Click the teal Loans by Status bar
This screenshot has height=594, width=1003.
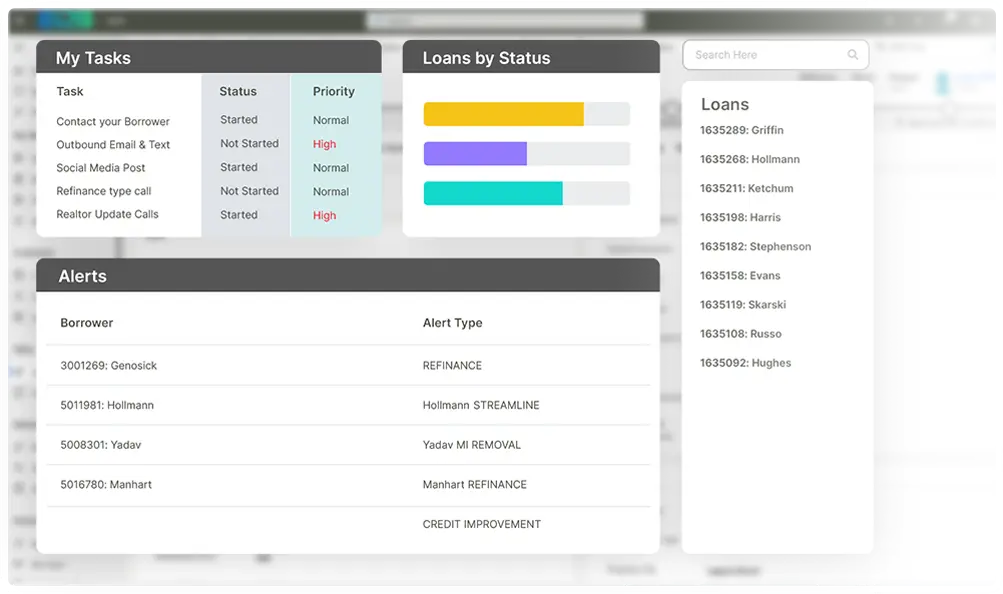tap(493, 193)
